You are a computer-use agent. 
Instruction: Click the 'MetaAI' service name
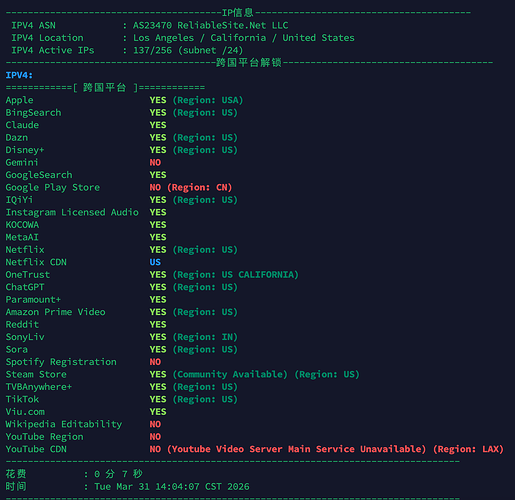[22, 237]
